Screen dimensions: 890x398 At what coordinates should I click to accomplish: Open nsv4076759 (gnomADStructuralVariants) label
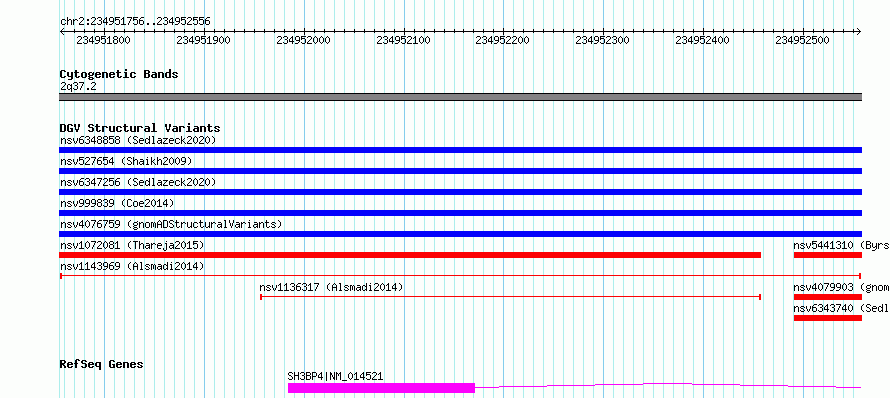pyautogui.click(x=171, y=224)
